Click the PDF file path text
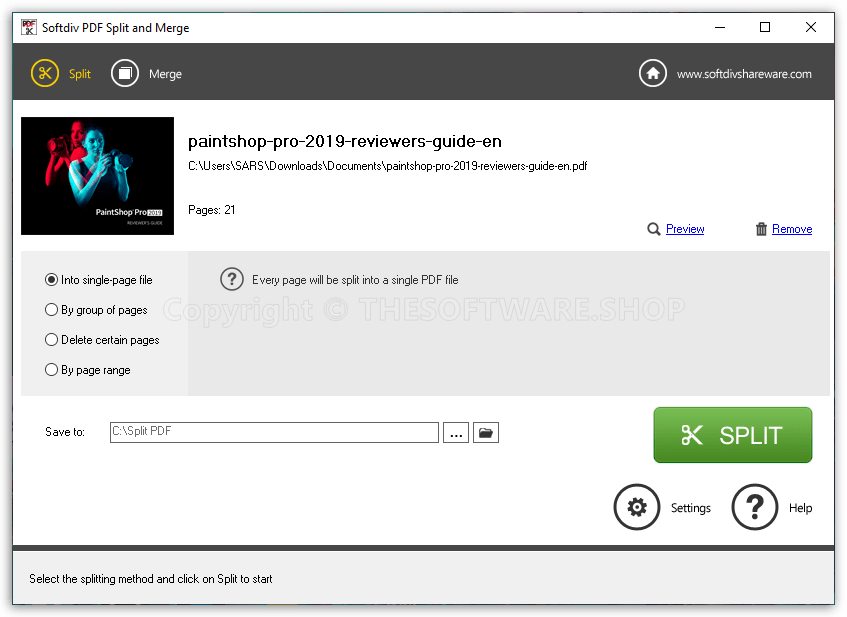 (x=387, y=166)
